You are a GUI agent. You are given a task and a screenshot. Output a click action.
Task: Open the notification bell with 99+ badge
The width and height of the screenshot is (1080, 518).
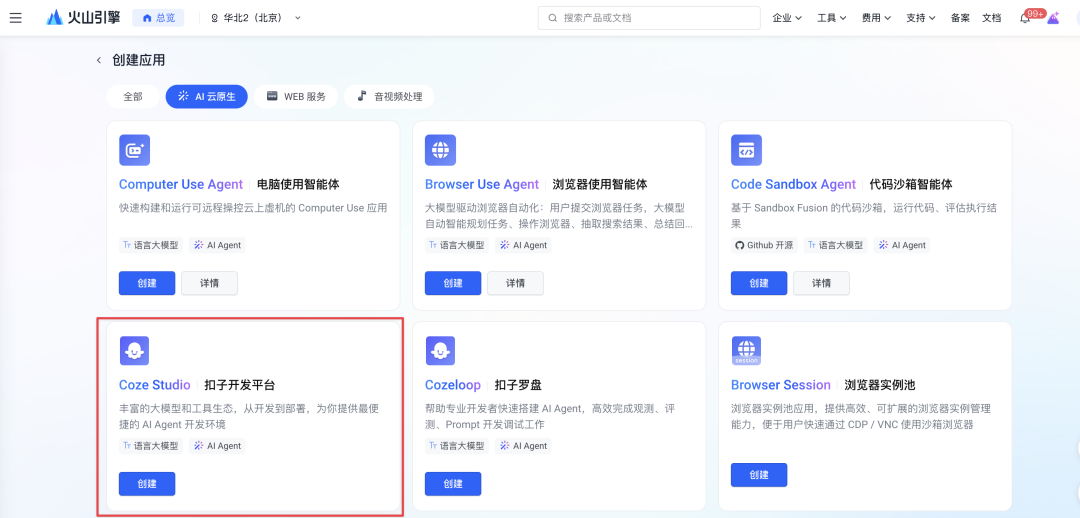coord(1026,18)
